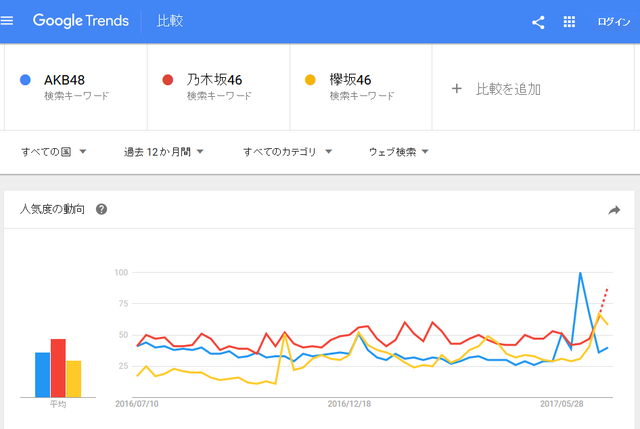Screen dimensions: 640x429
Task: Click the AKB48 blue peak at 100
Action: coord(580,273)
